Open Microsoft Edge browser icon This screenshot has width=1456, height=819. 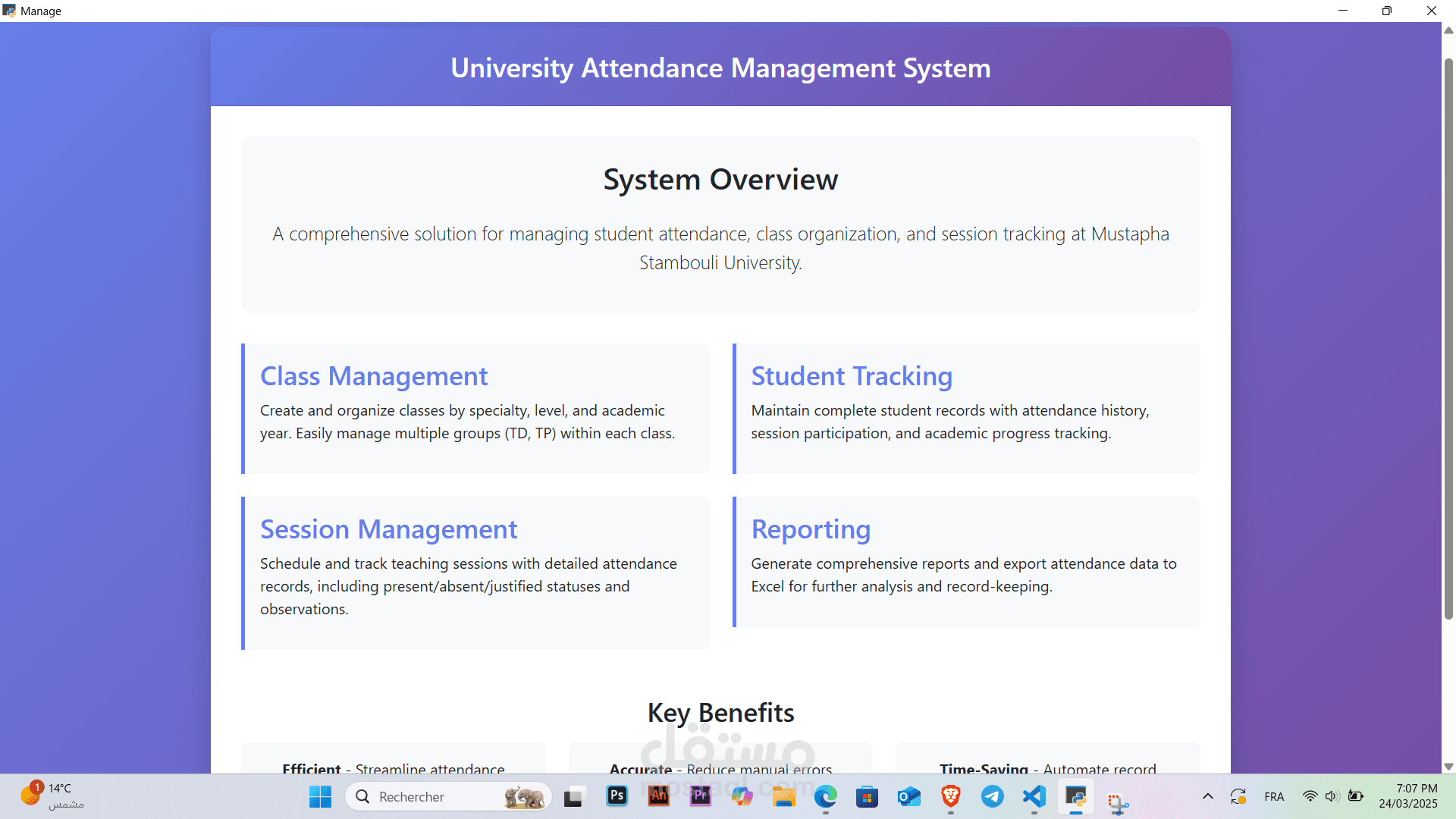[x=826, y=796]
